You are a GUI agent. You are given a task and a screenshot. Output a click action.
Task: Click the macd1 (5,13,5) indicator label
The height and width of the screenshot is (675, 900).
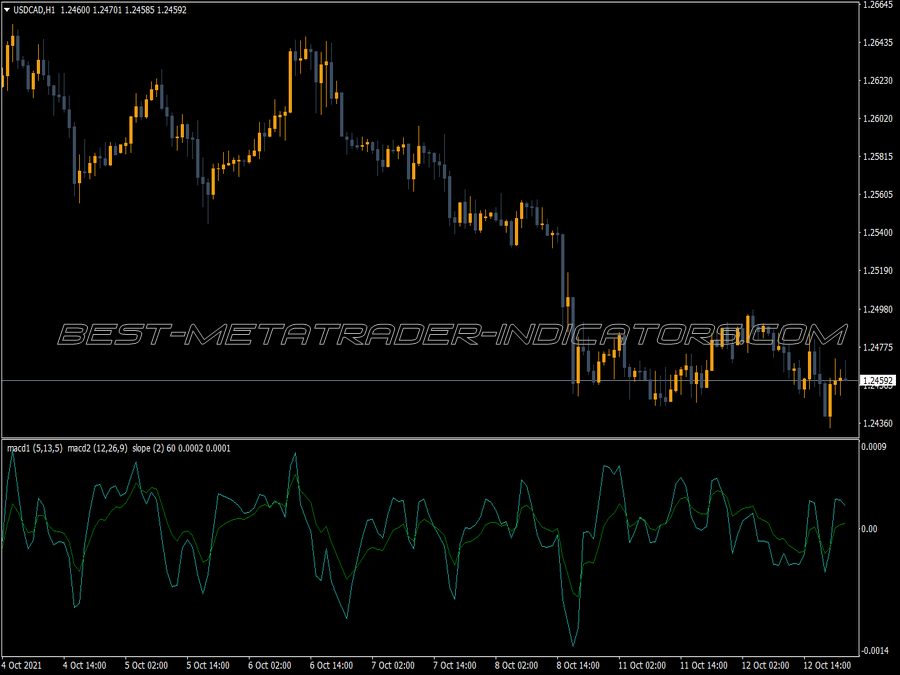tap(34, 448)
